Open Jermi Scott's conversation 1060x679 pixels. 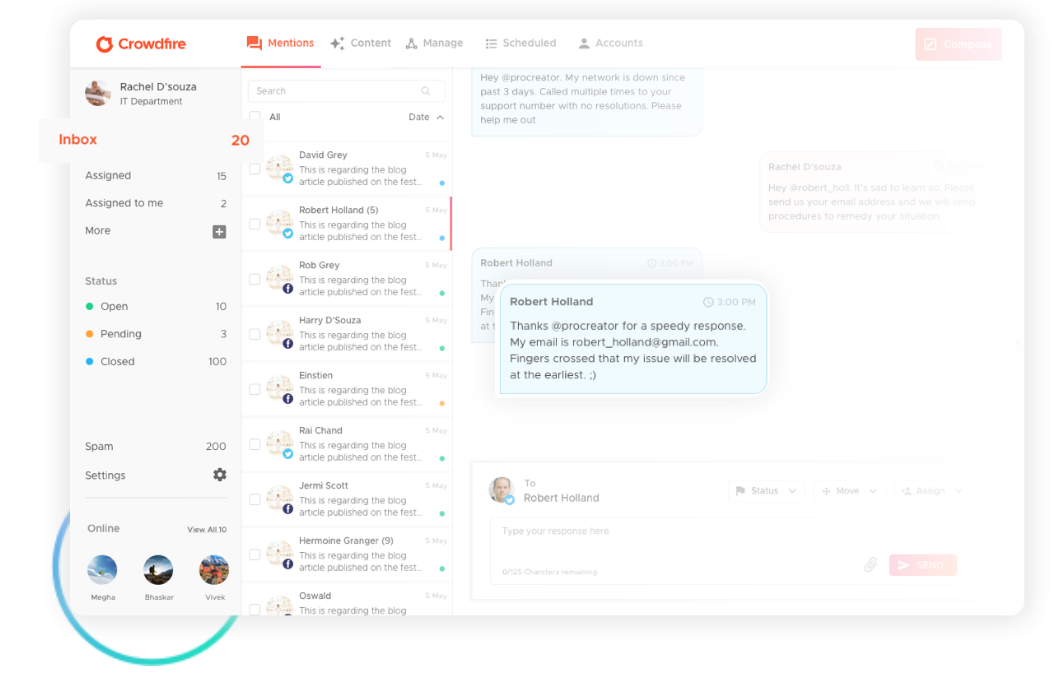347,500
